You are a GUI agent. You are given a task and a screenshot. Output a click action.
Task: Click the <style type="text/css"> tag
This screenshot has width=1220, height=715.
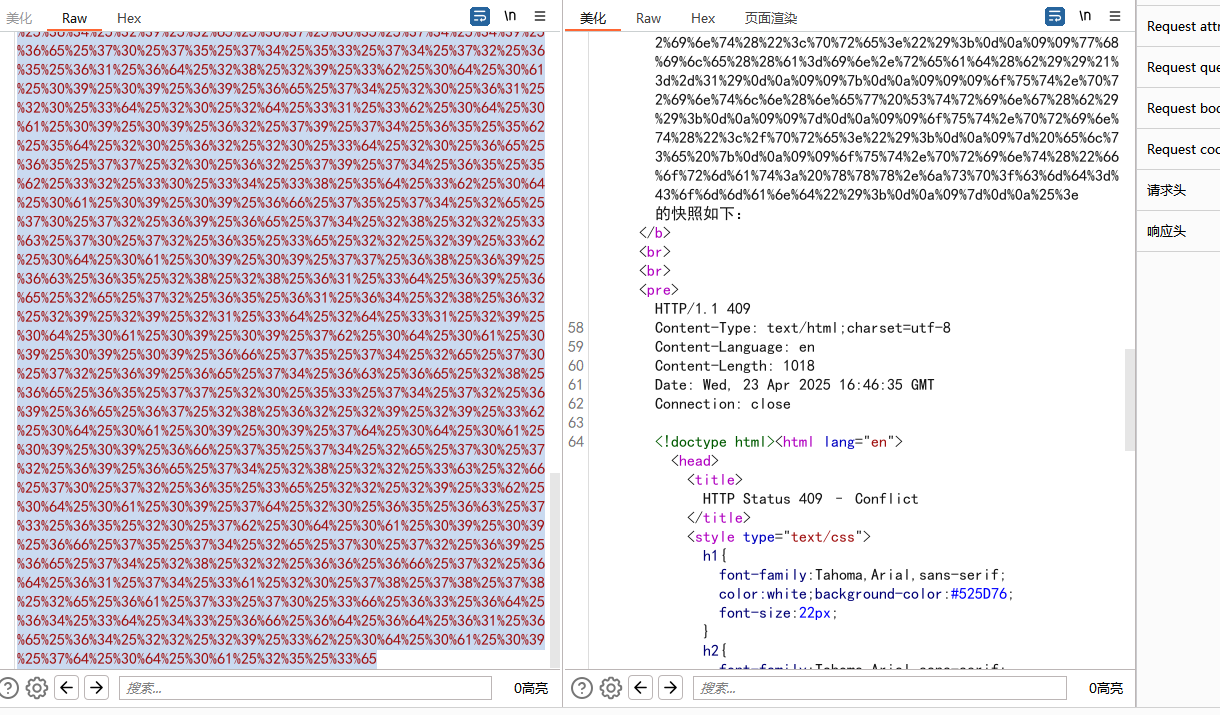pyautogui.click(x=779, y=537)
